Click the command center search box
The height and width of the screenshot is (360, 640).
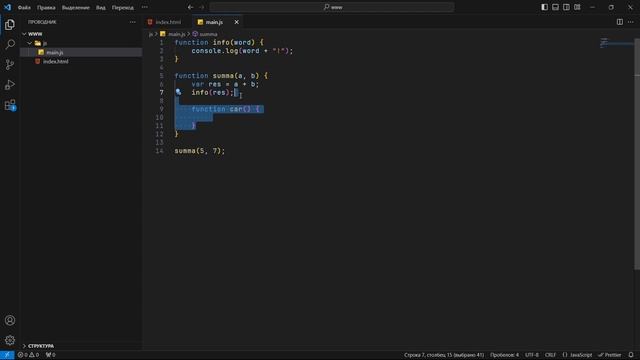pos(332,7)
